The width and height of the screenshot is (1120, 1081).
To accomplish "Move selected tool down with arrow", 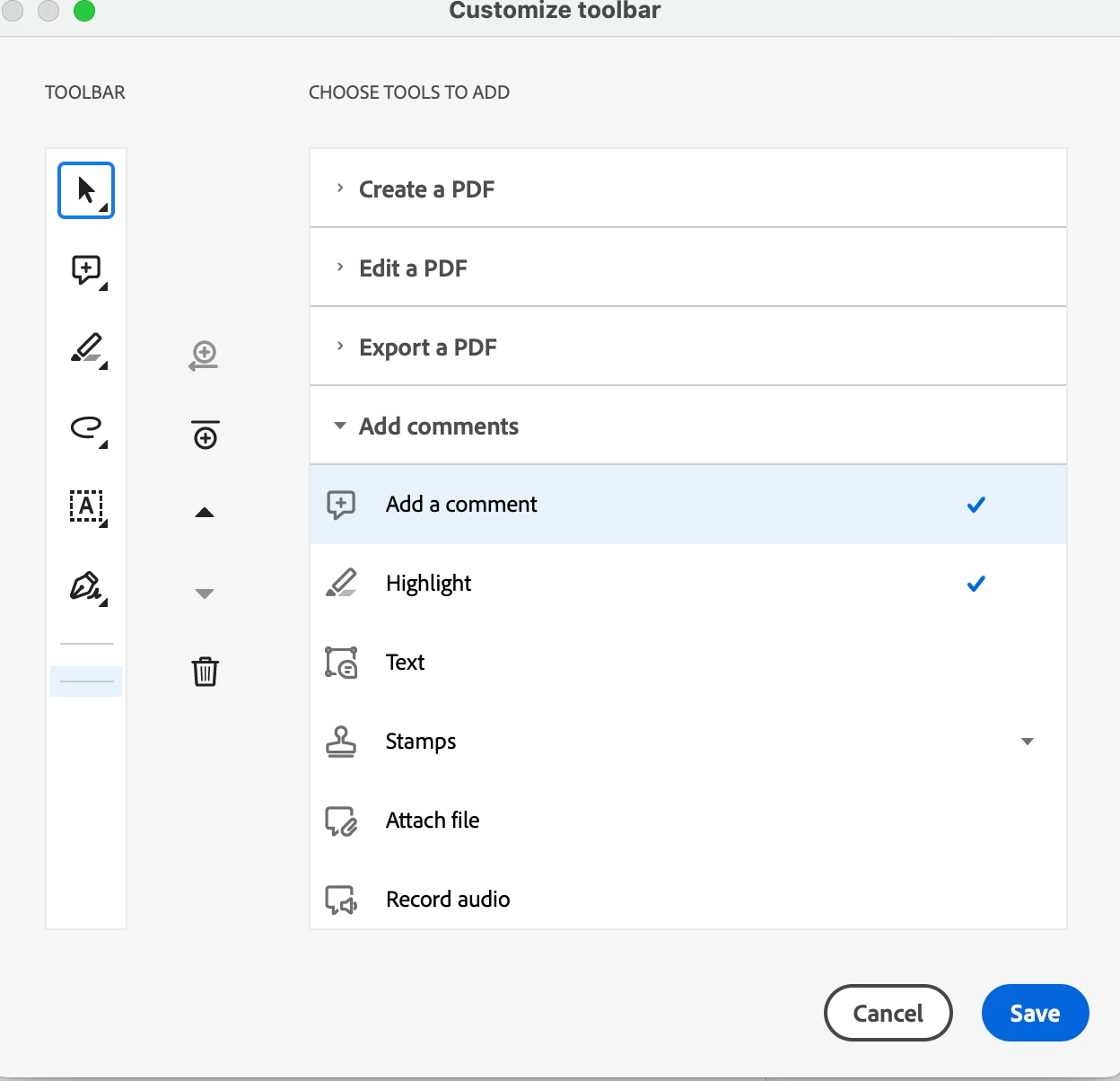I will (x=205, y=593).
